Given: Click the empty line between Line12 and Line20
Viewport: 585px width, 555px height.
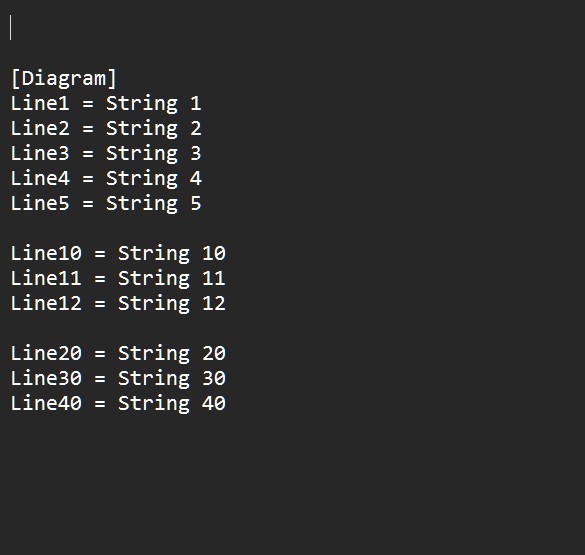Looking at the screenshot, I should pos(292,328).
